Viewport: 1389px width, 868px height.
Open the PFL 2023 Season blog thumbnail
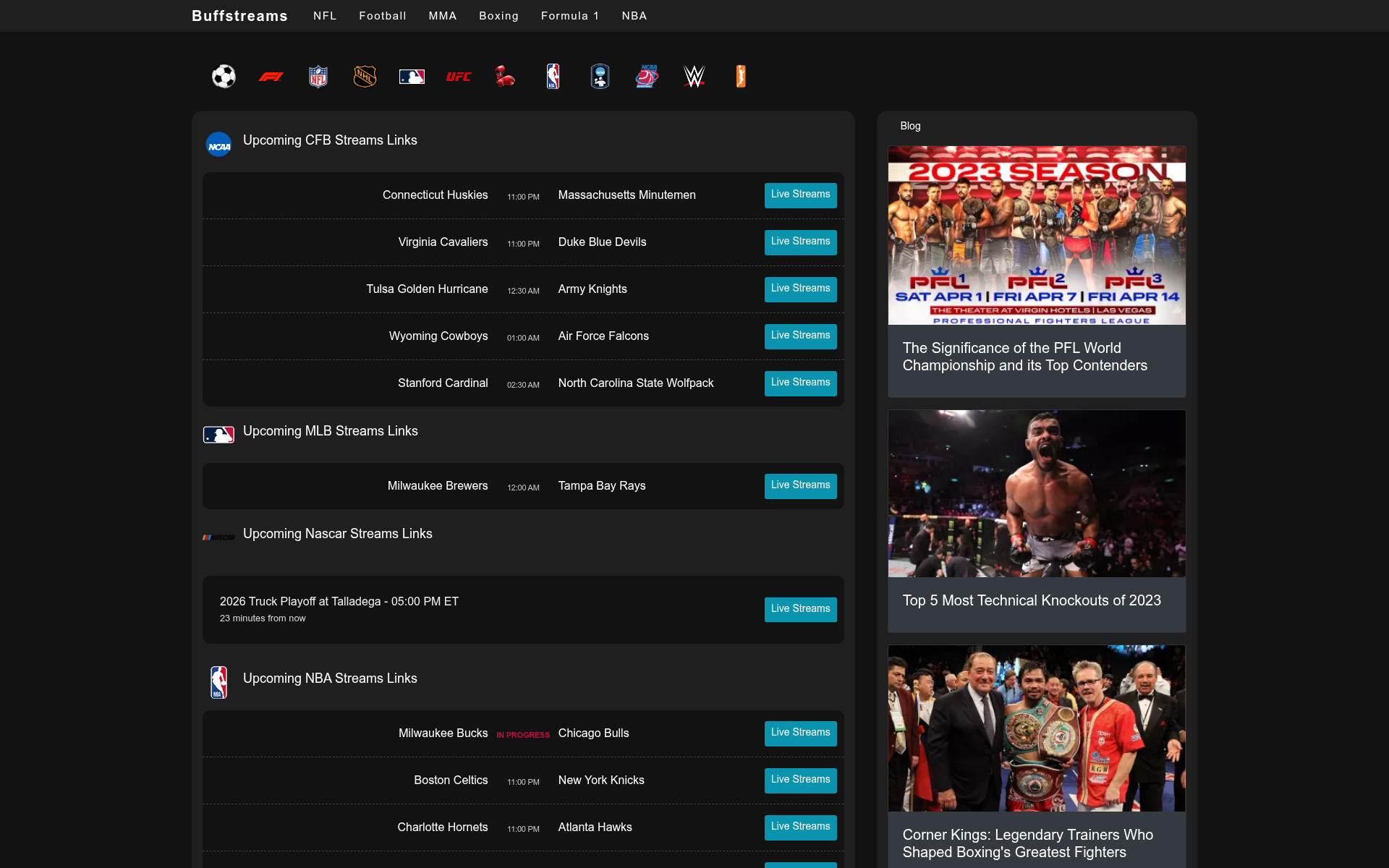click(x=1037, y=236)
